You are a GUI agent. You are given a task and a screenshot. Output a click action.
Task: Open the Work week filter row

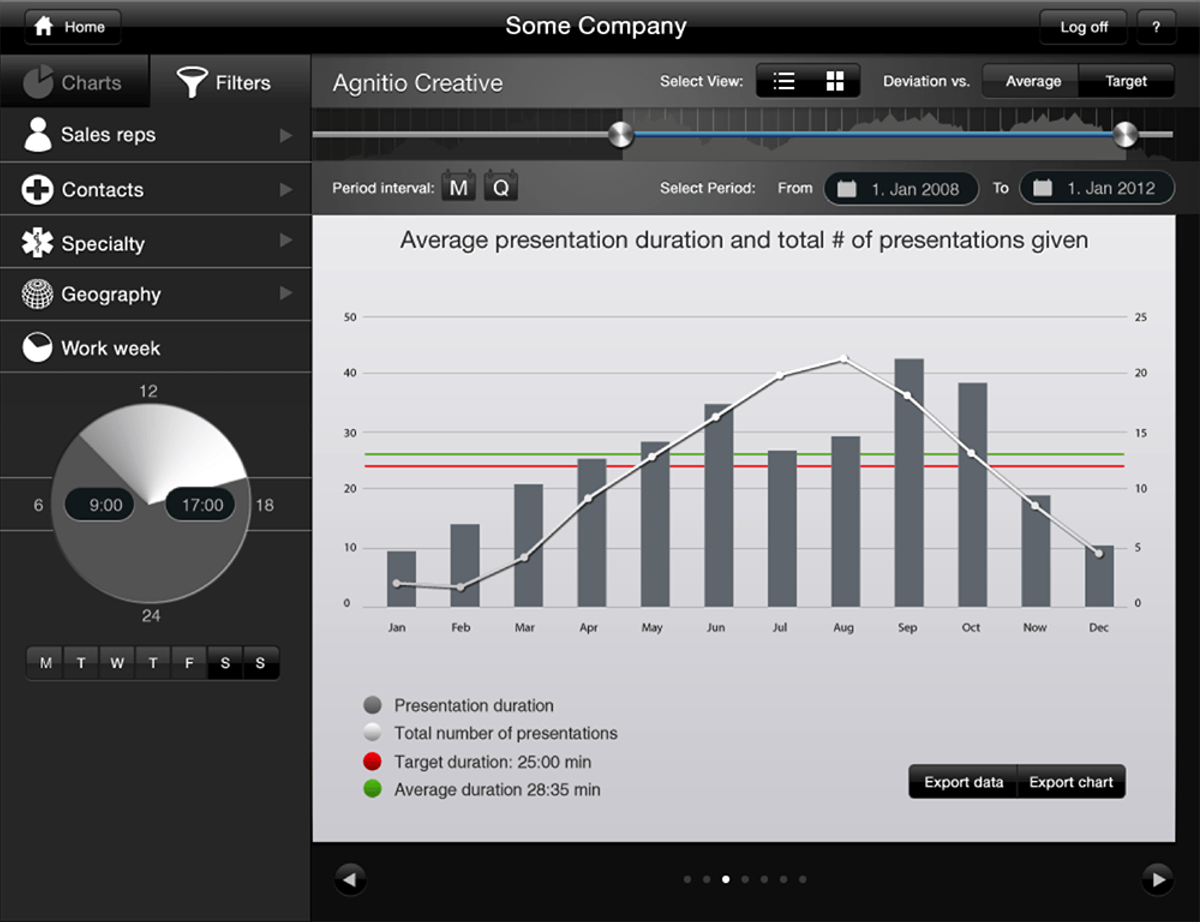(155, 347)
